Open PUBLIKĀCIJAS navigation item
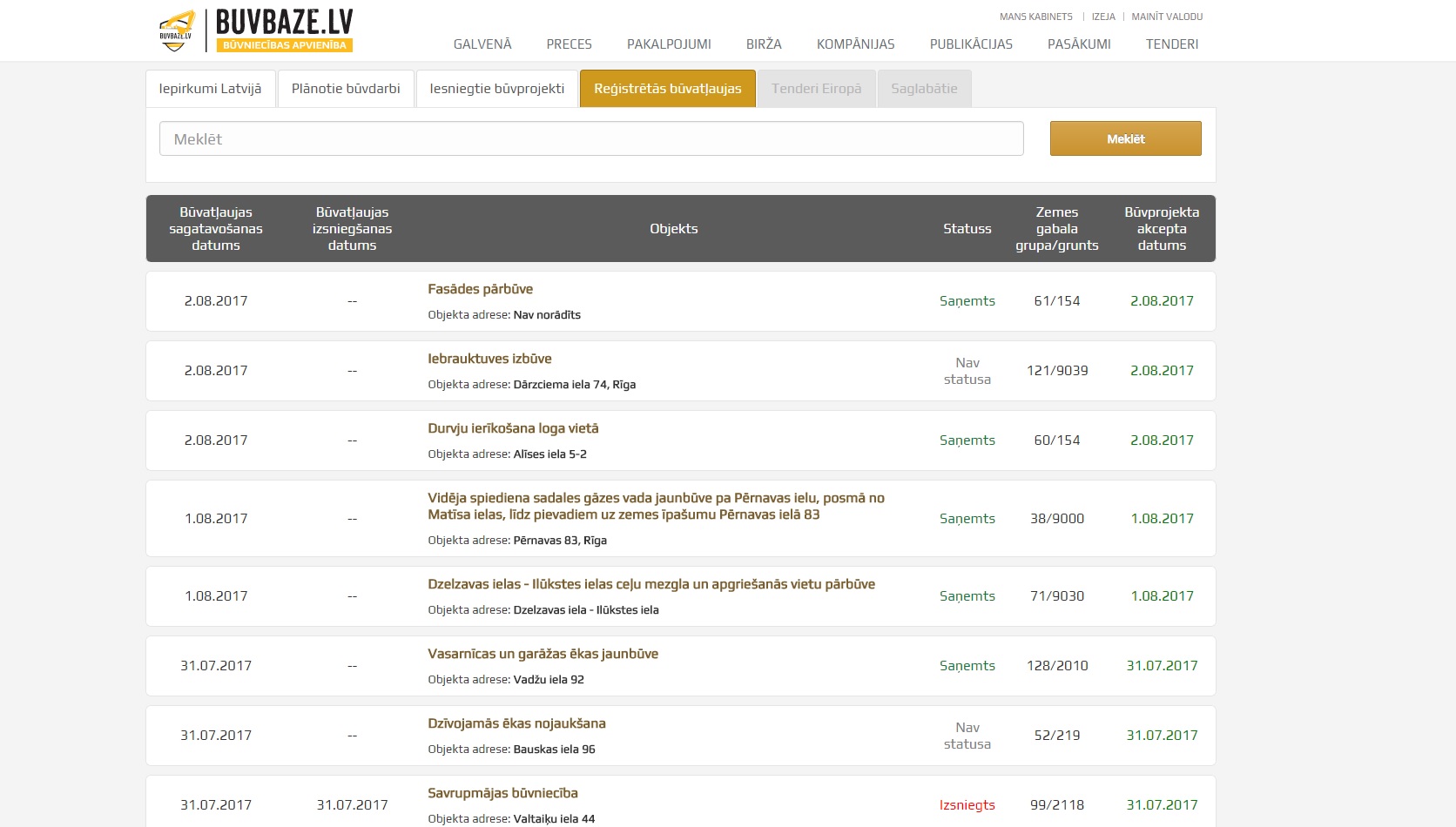Screen dimensions: 1456x827 coord(971,44)
